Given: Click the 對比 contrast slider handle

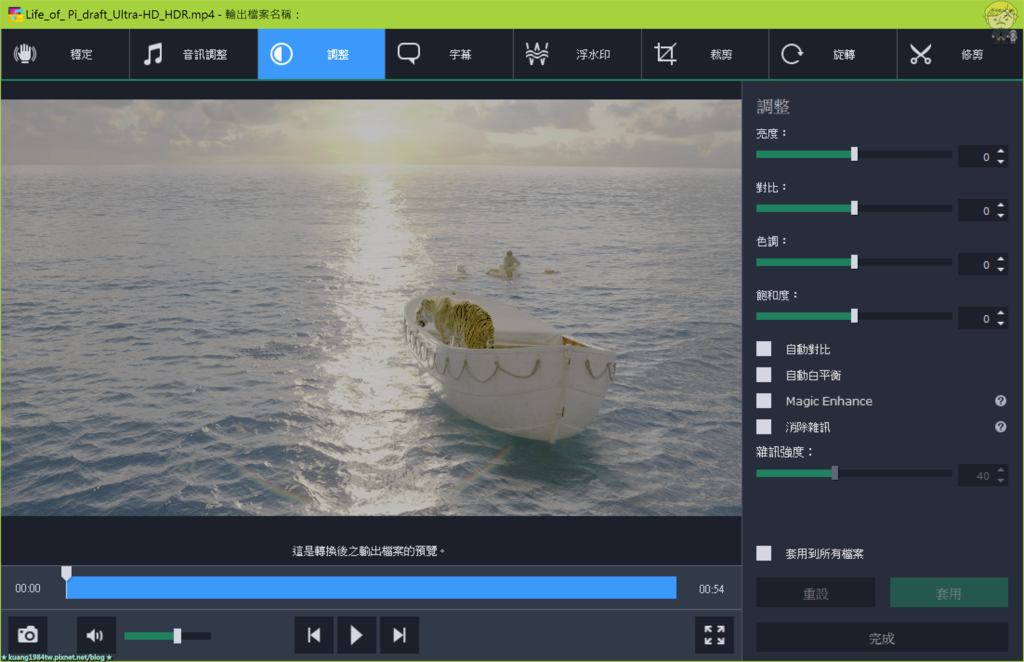Looking at the screenshot, I should point(854,208).
